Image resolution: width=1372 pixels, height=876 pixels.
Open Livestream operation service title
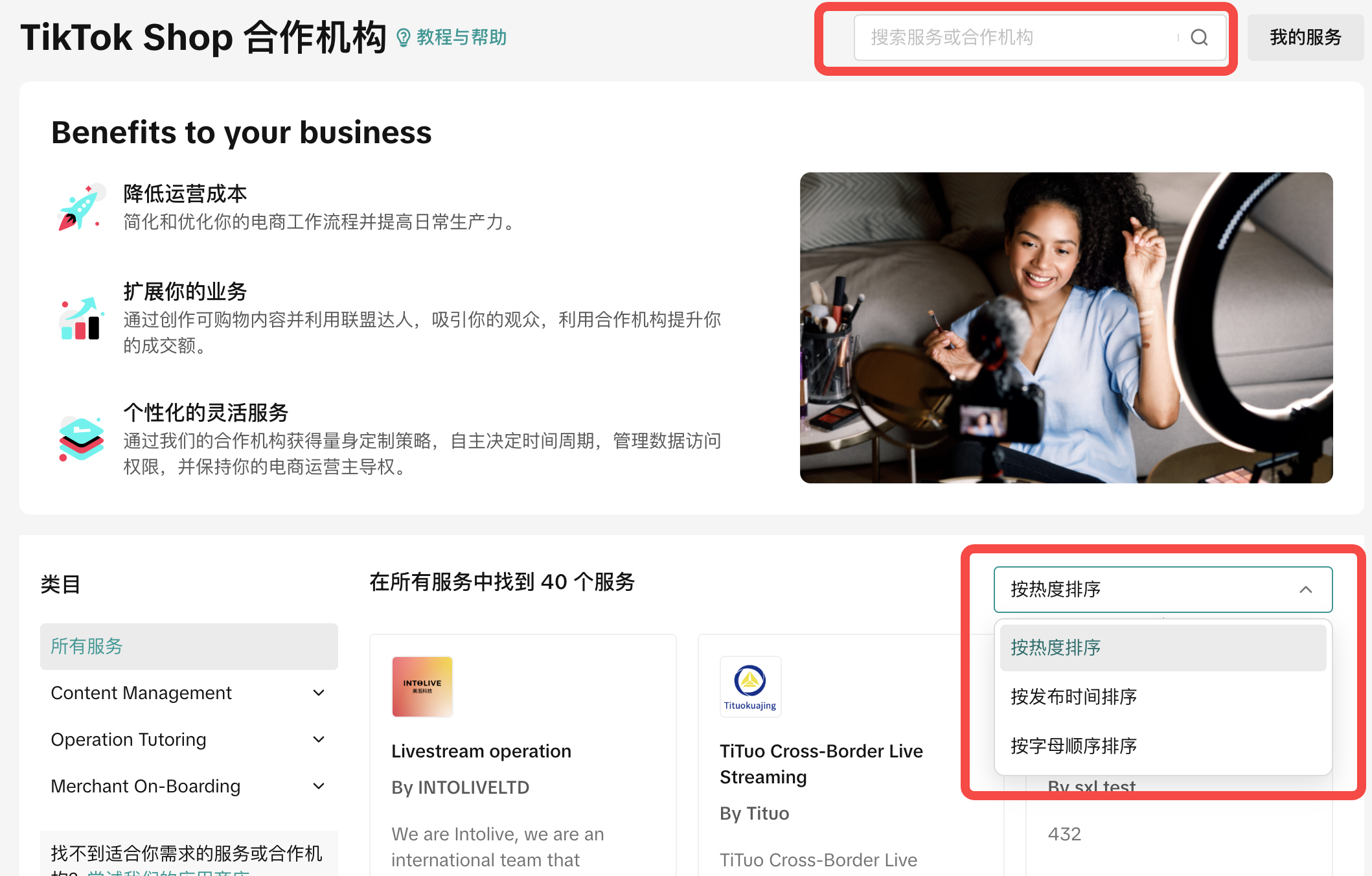tap(481, 752)
